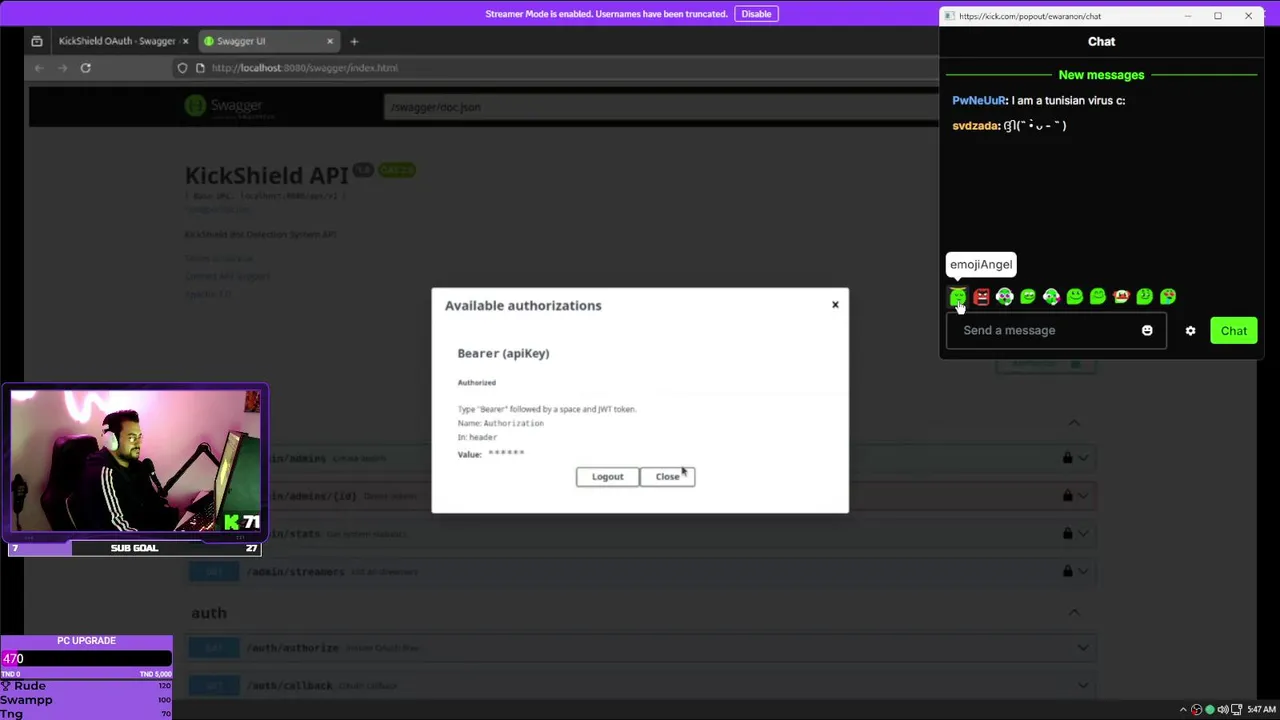Click the New messages divider label
This screenshot has width=1280, height=720.
click(1101, 75)
